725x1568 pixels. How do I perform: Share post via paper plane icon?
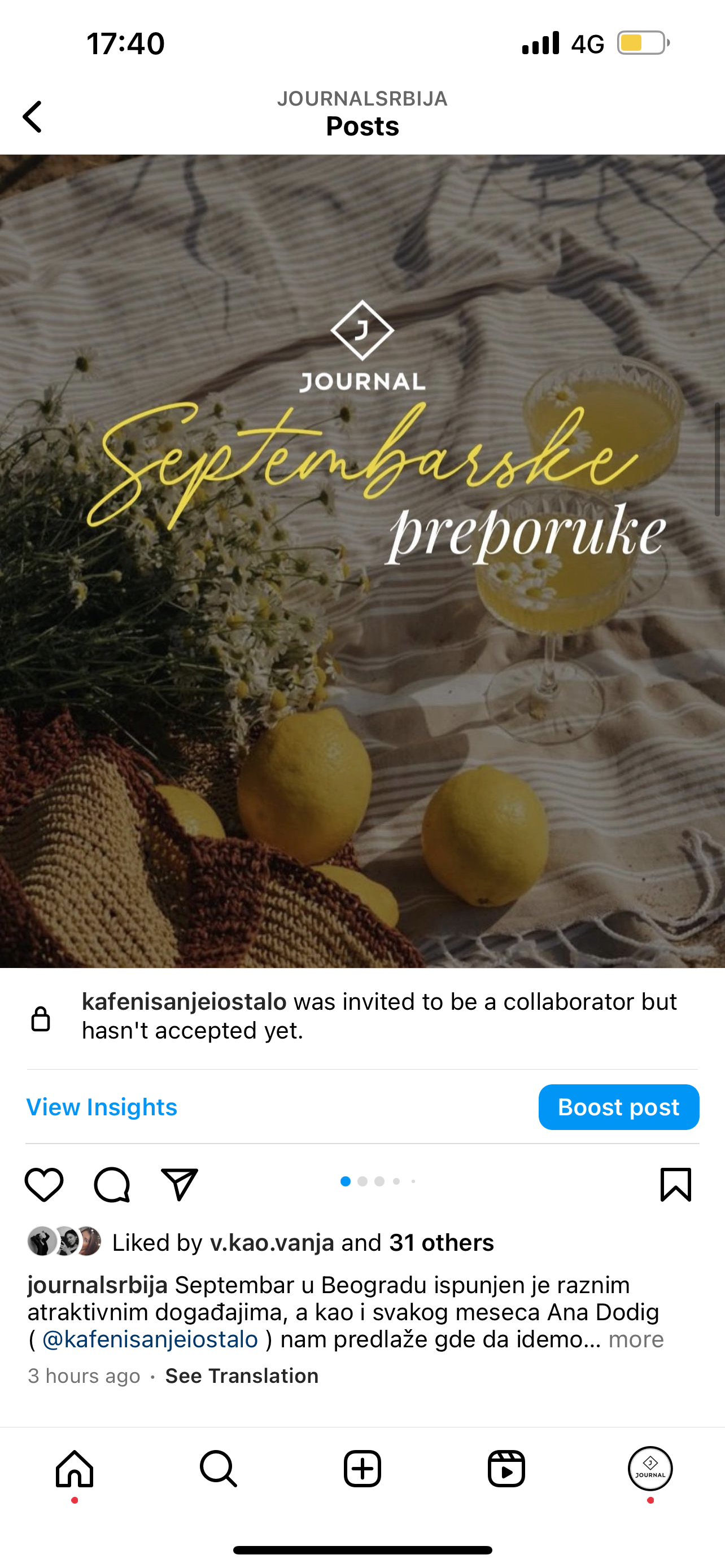pos(180,1185)
